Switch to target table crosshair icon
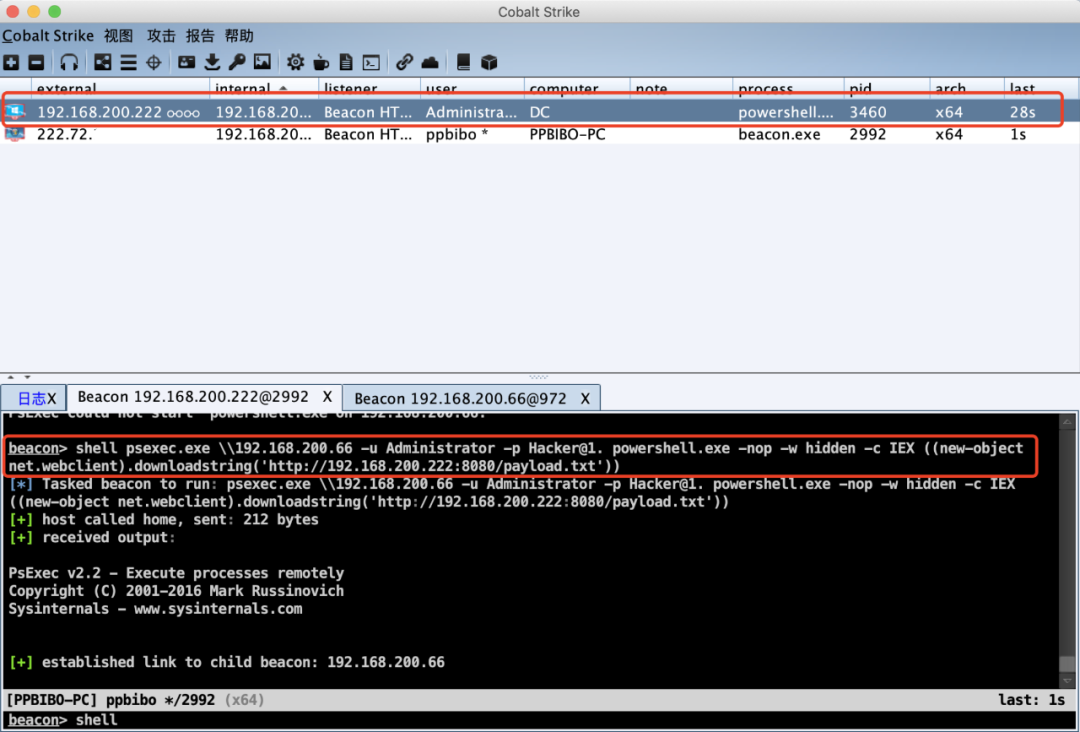 (x=154, y=63)
